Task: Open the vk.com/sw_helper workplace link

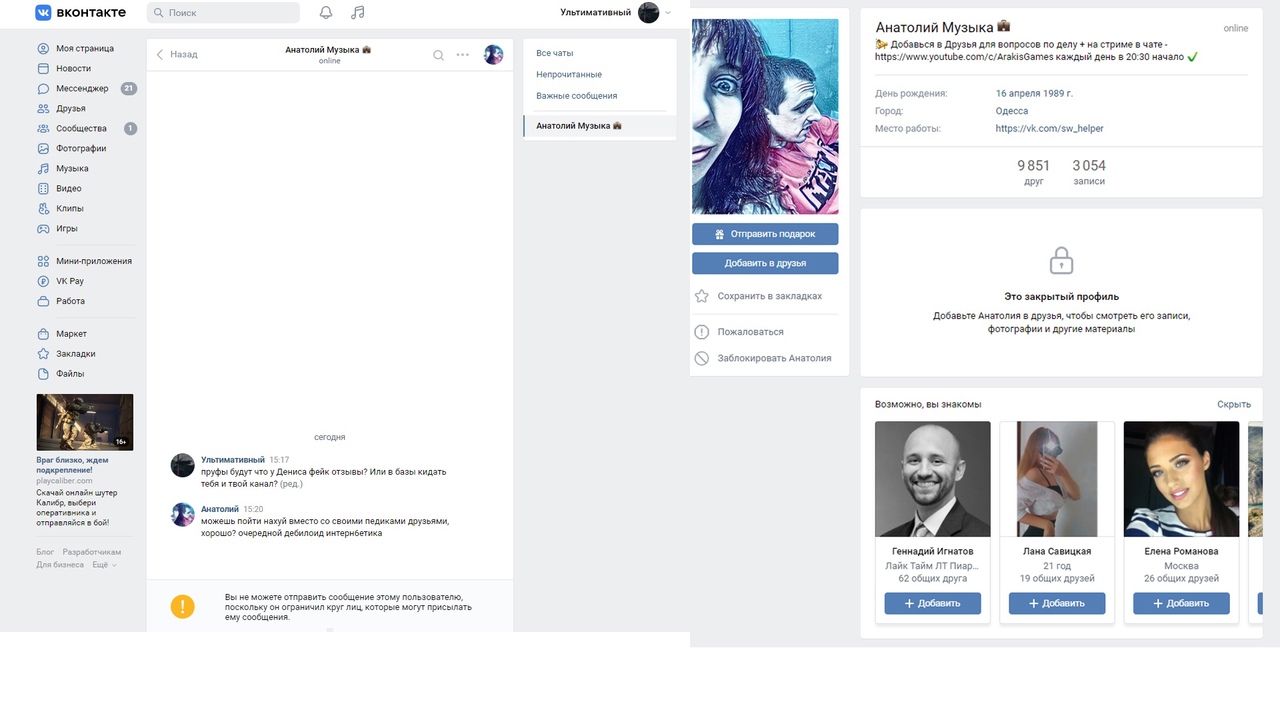Action: point(1049,129)
